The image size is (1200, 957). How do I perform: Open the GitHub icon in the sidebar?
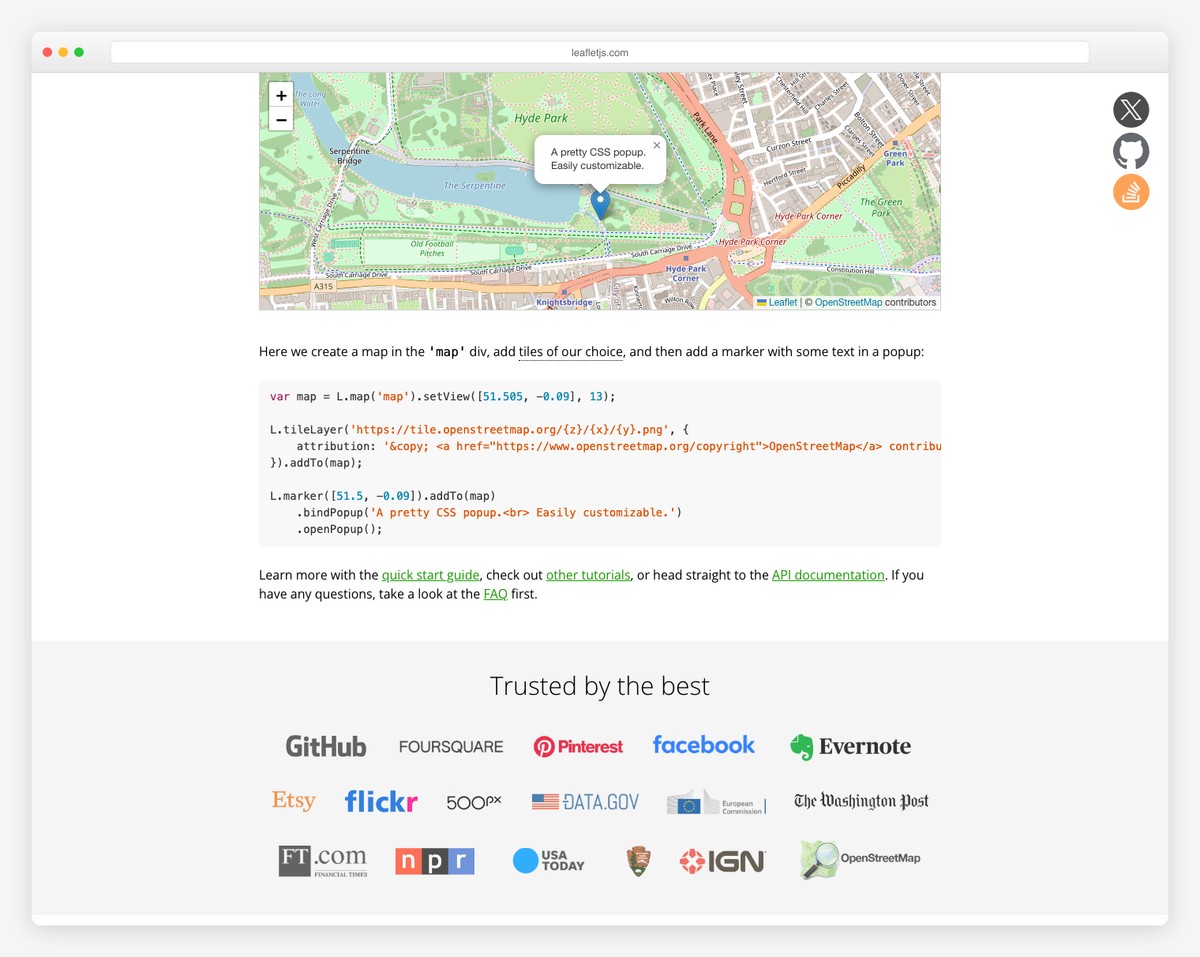[x=1131, y=151]
